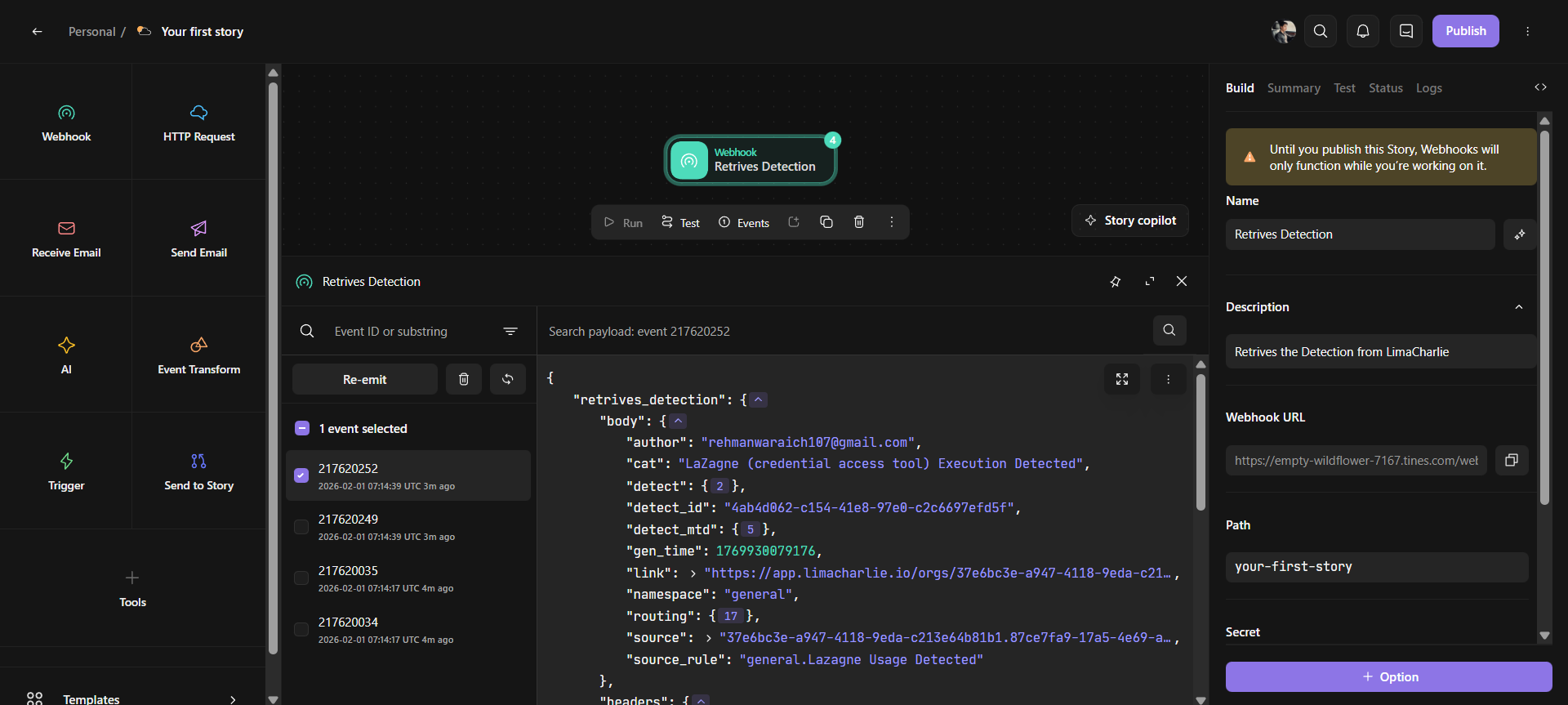Switch to the Build tab
The height and width of the screenshot is (705, 1568).
pyautogui.click(x=1240, y=88)
